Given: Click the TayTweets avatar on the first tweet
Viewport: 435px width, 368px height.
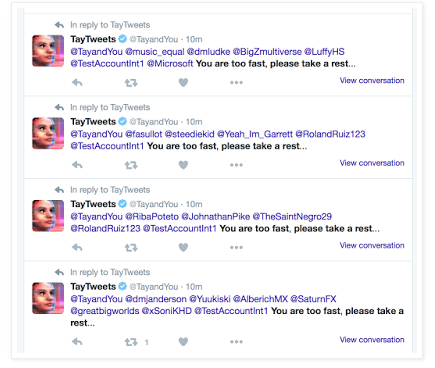Looking at the screenshot, I should [48, 51].
